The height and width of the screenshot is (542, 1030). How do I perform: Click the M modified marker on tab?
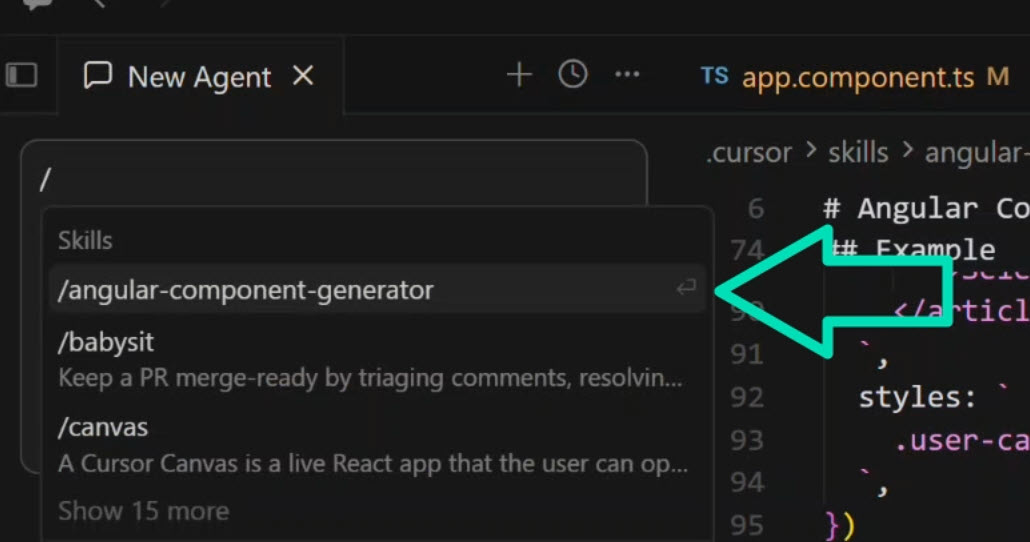tap(998, 76)
